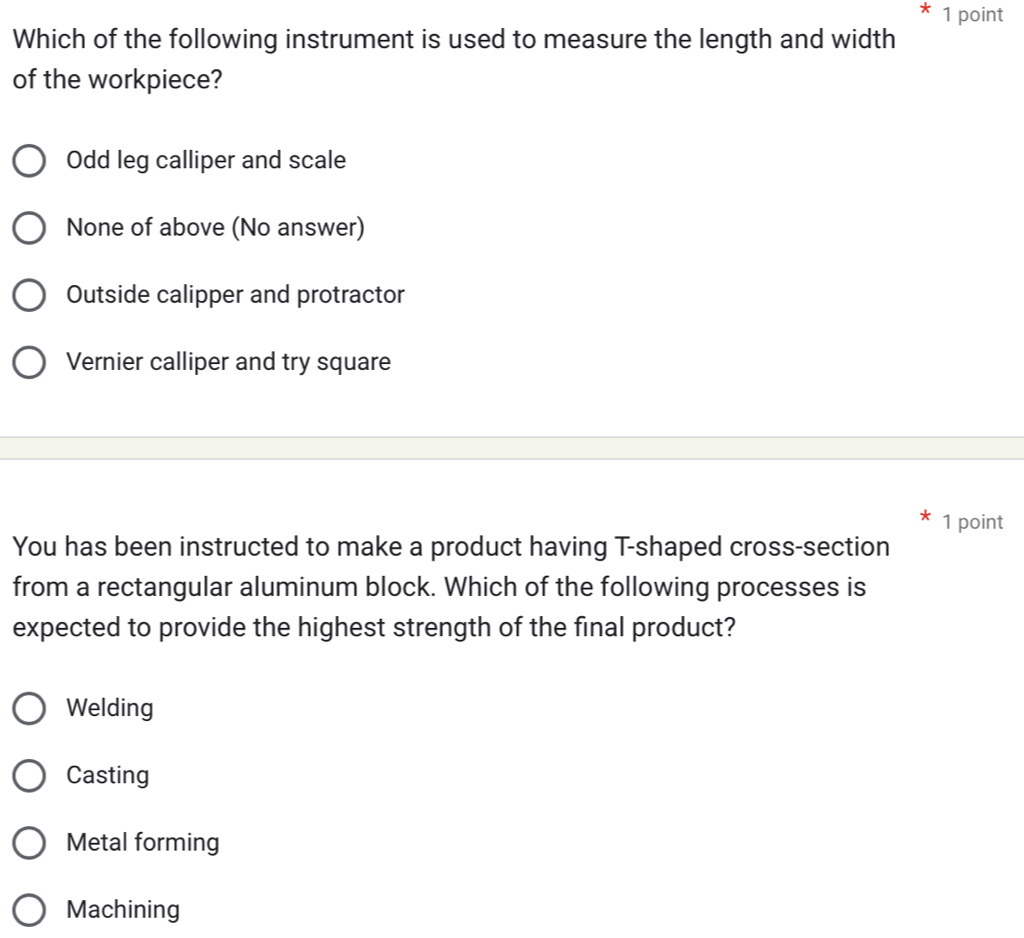Click the 'None of above (No answer)' label text
This screenshot has height=938, width=1024.
coord(216,228)
